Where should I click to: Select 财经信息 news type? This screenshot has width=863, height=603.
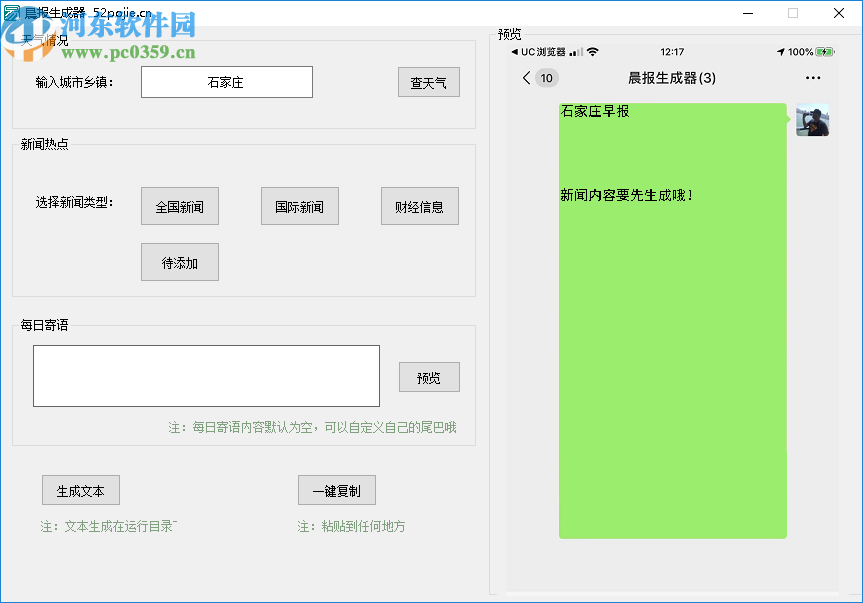[x=419, y=206]
